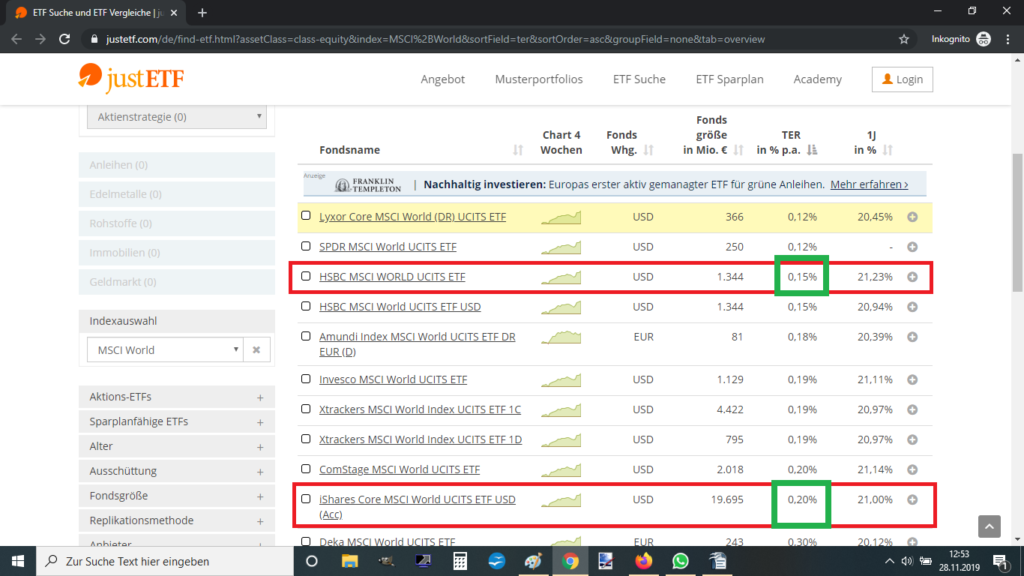Open File Explorer from the taskbar
Viewport: 1024px width, 576px height.
click(350, 561)
